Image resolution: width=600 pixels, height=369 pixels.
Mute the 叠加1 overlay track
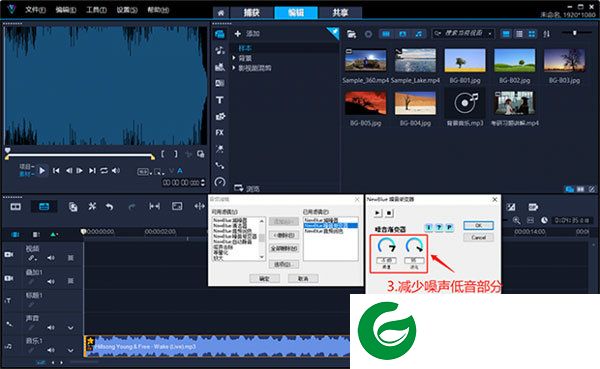[51, 281]
